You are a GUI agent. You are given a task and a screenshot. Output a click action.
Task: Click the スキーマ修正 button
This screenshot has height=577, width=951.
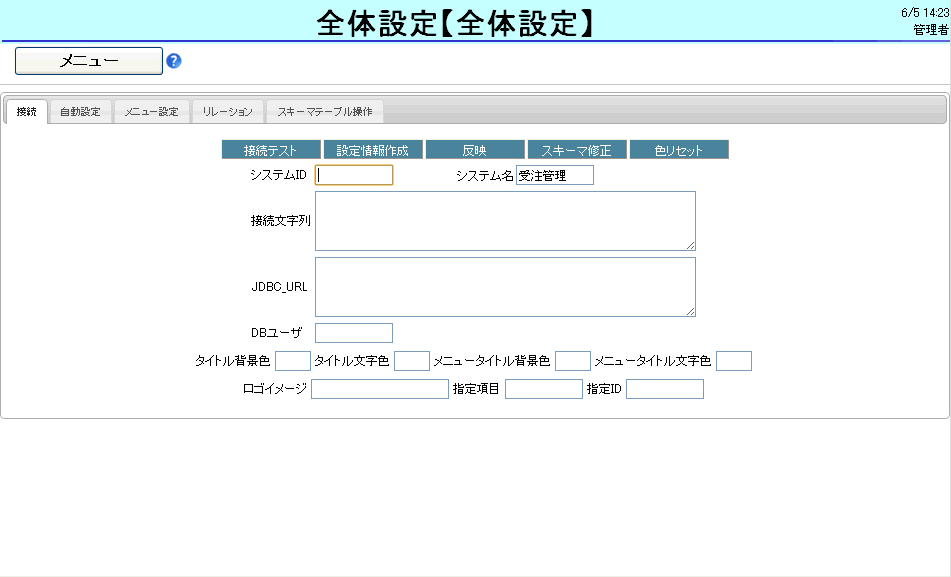coord(576,150)
